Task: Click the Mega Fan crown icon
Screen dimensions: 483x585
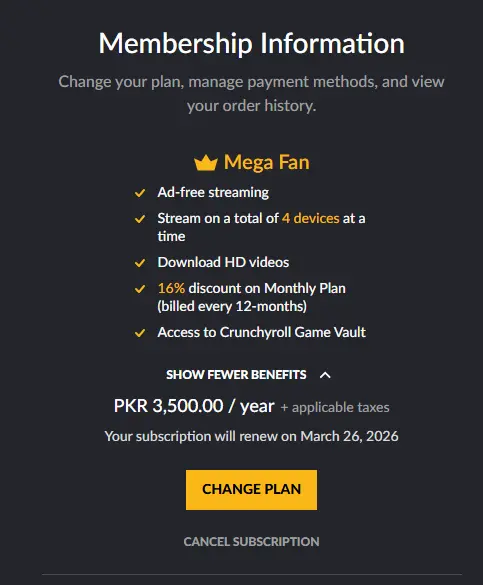Action: pyautogui.click(x=206, y=163)
